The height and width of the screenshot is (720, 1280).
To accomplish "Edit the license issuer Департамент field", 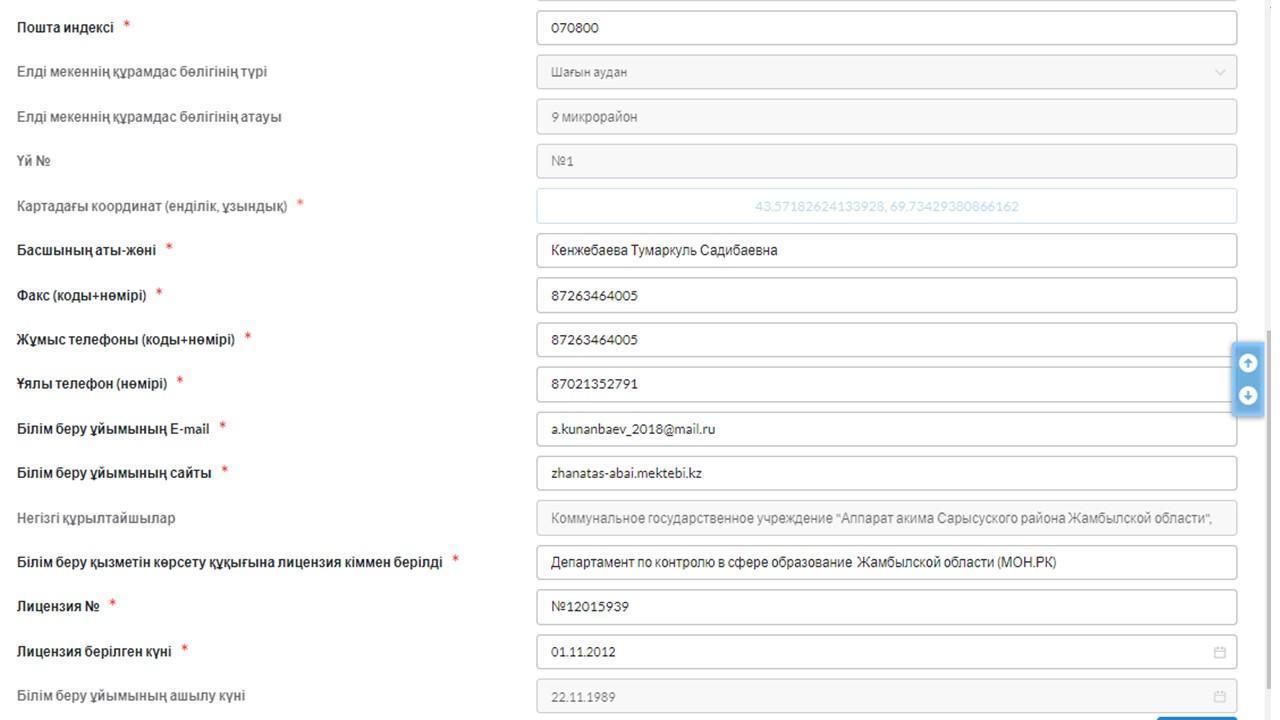I will tap(886, 562).
